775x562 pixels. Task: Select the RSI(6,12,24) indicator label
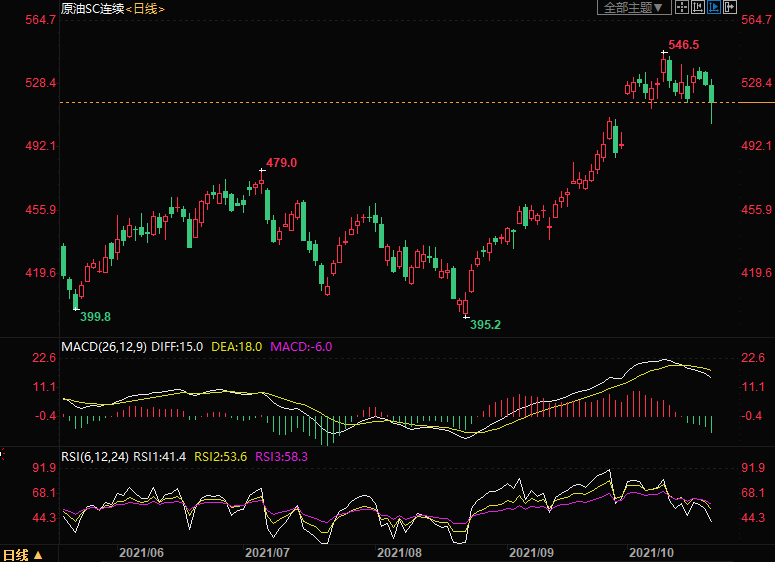pos(97,457)
